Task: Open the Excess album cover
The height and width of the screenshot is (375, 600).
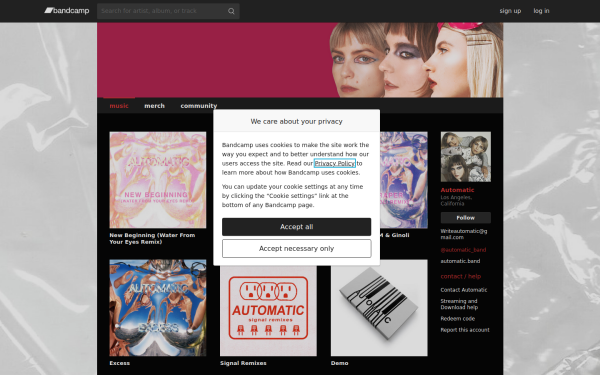Action: (158, 308)
